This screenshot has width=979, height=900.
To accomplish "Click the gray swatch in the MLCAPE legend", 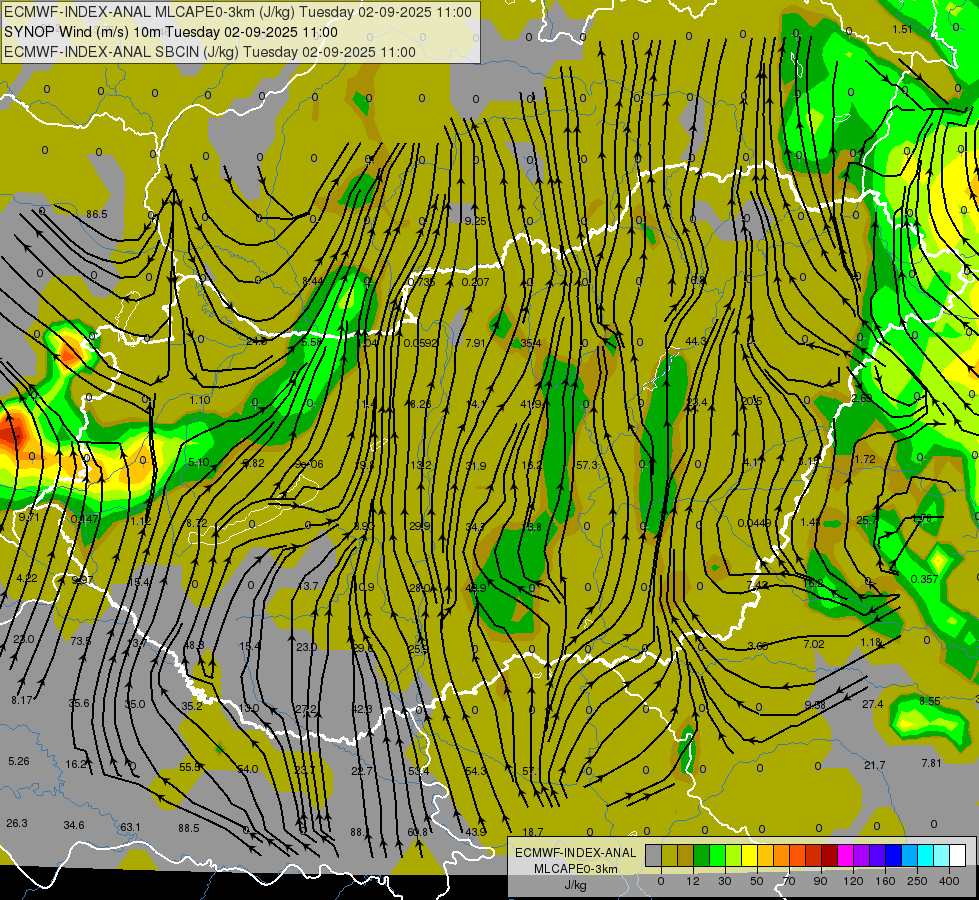I will (x=654, y=855).
